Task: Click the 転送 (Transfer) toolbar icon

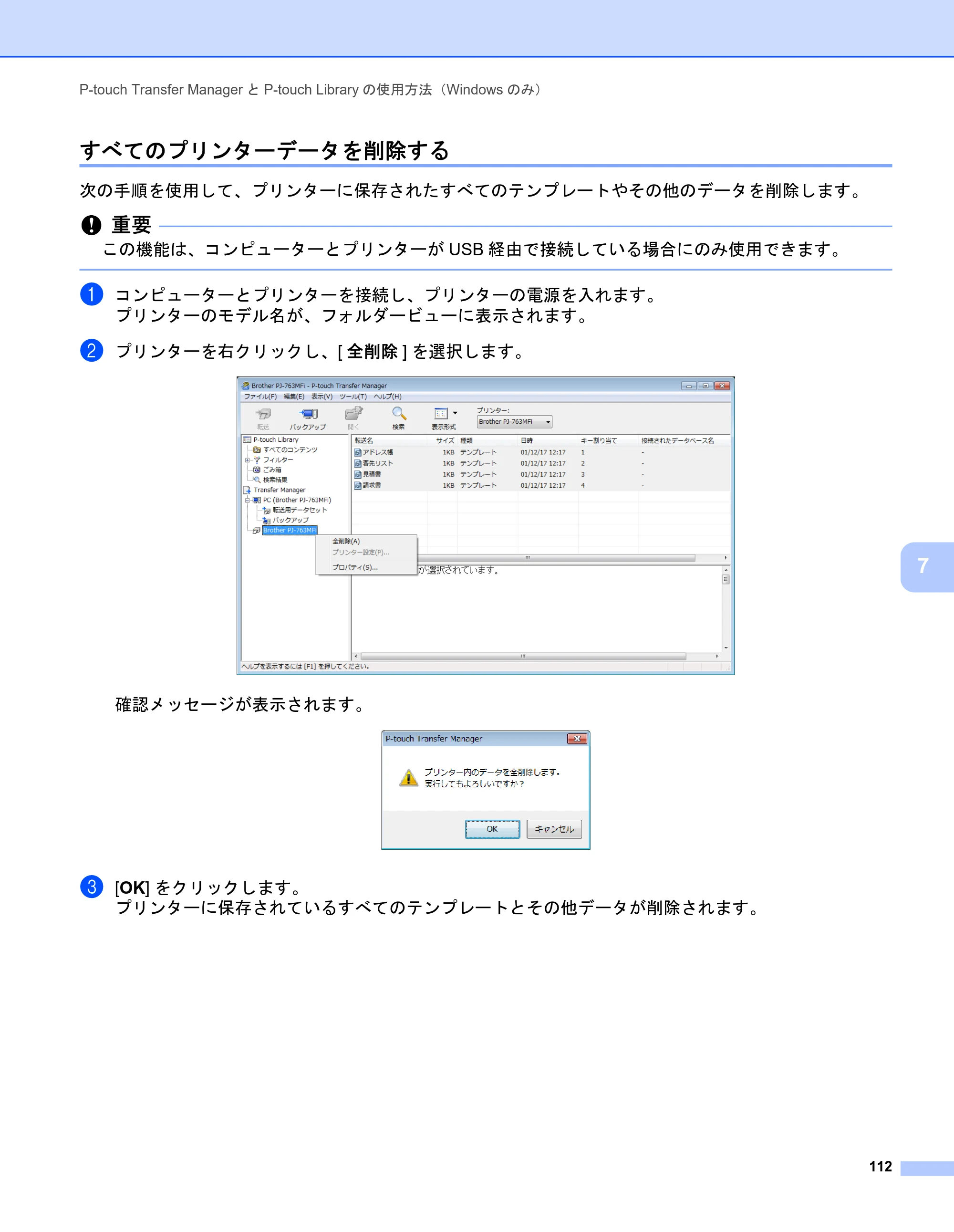Action: (x=263, y=414)
